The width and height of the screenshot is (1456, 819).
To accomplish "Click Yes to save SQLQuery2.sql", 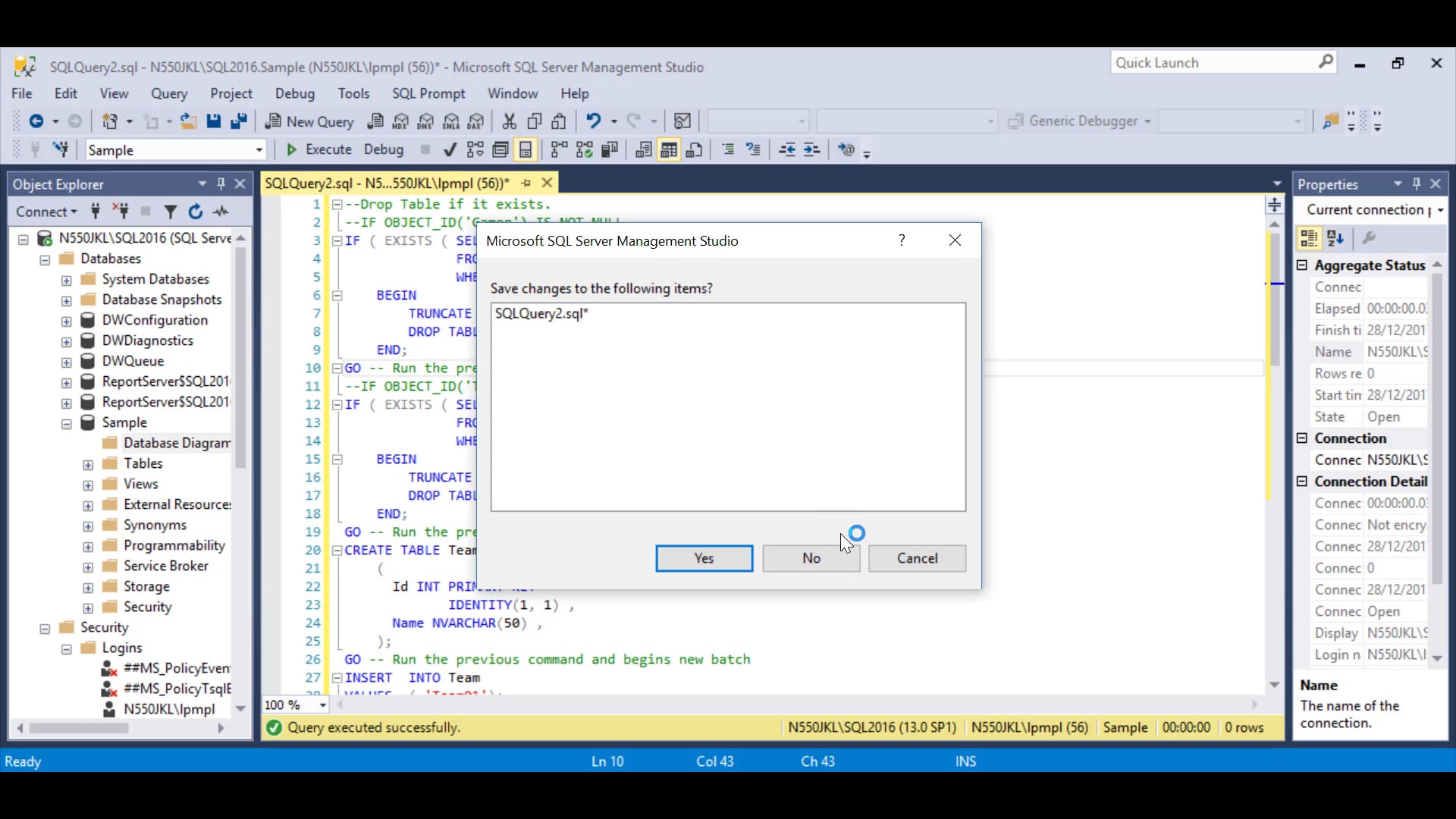I will coord(703,558).
